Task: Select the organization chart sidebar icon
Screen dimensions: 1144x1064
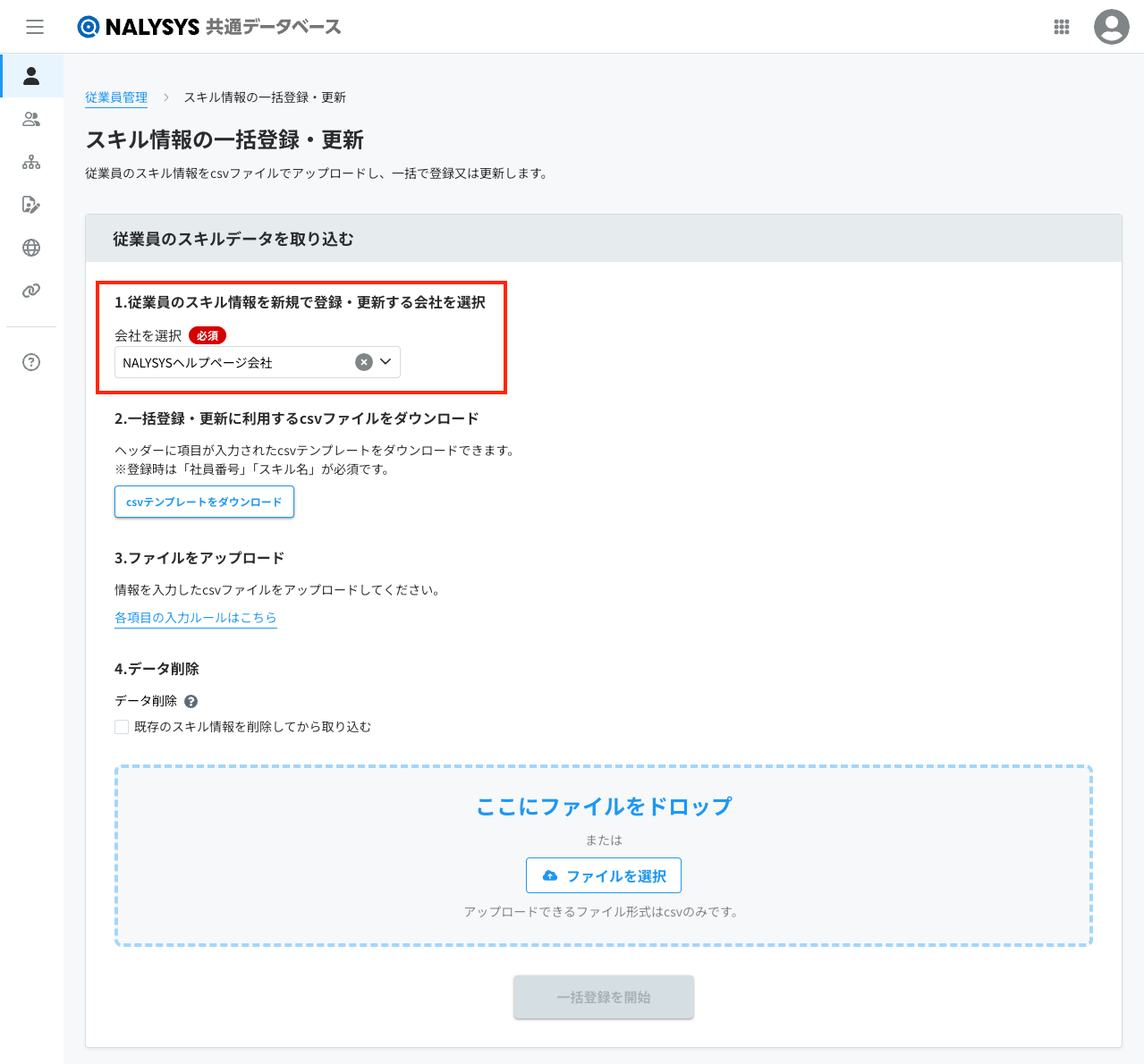Action: click(x=31, y=162)
